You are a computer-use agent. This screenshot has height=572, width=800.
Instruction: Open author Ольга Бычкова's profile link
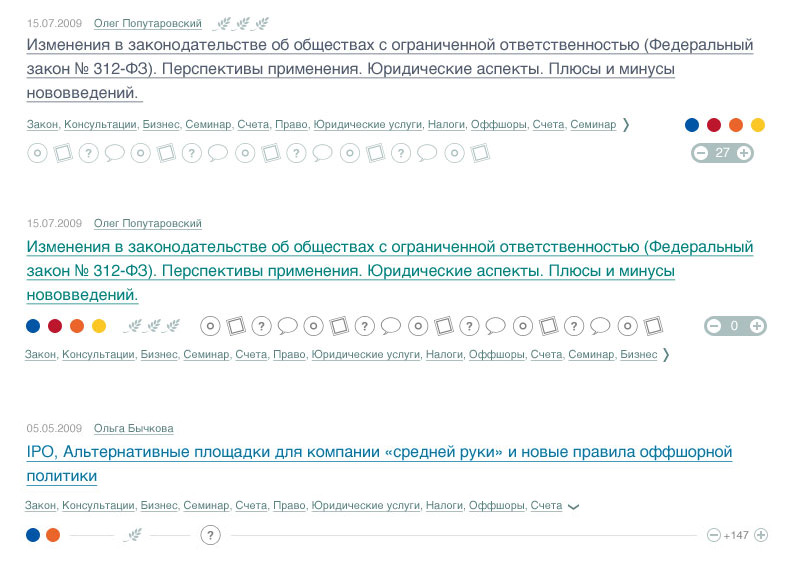click(x=133, y=428)
